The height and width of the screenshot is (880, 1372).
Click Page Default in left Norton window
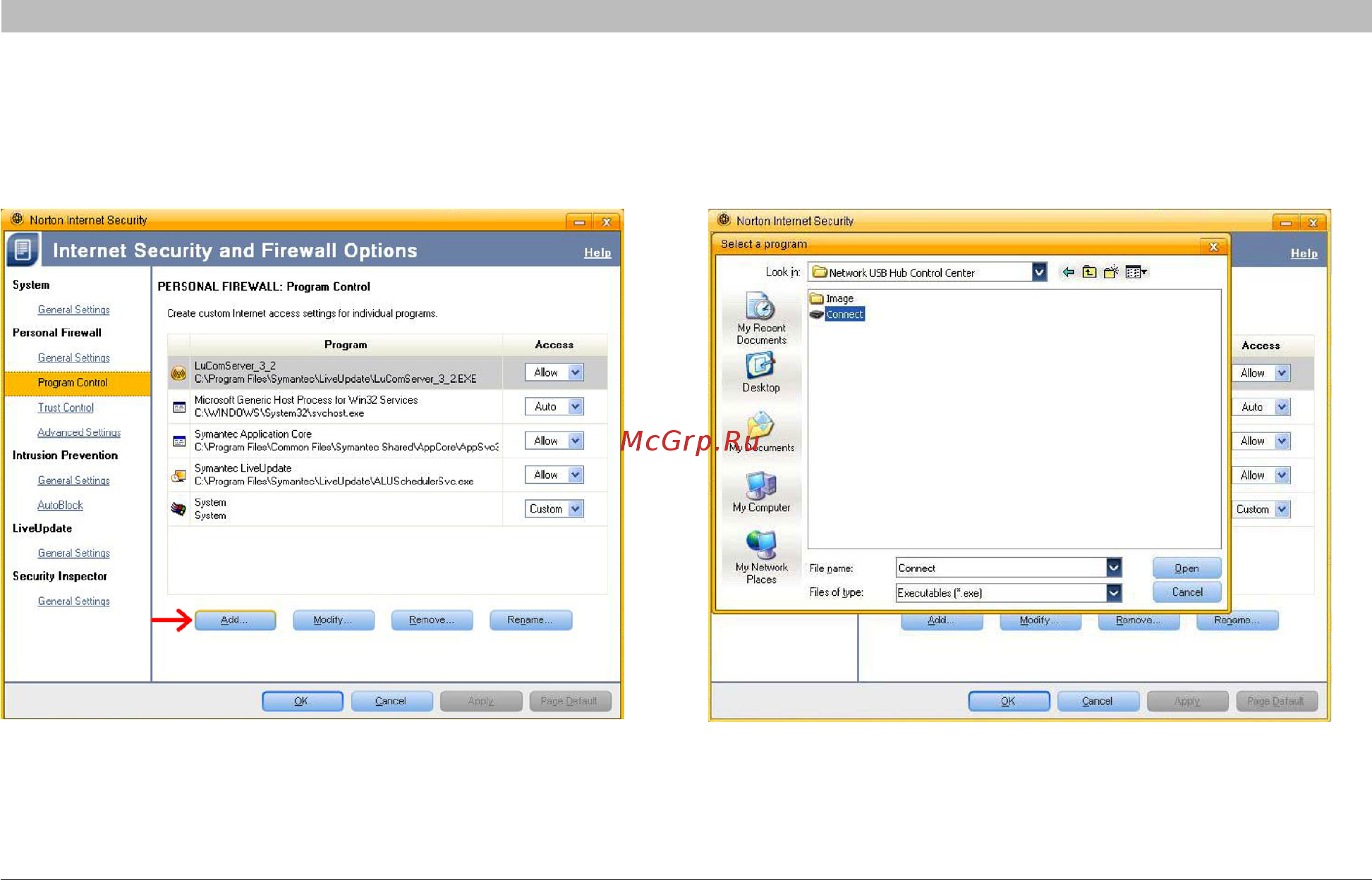(x=570, y=701)
